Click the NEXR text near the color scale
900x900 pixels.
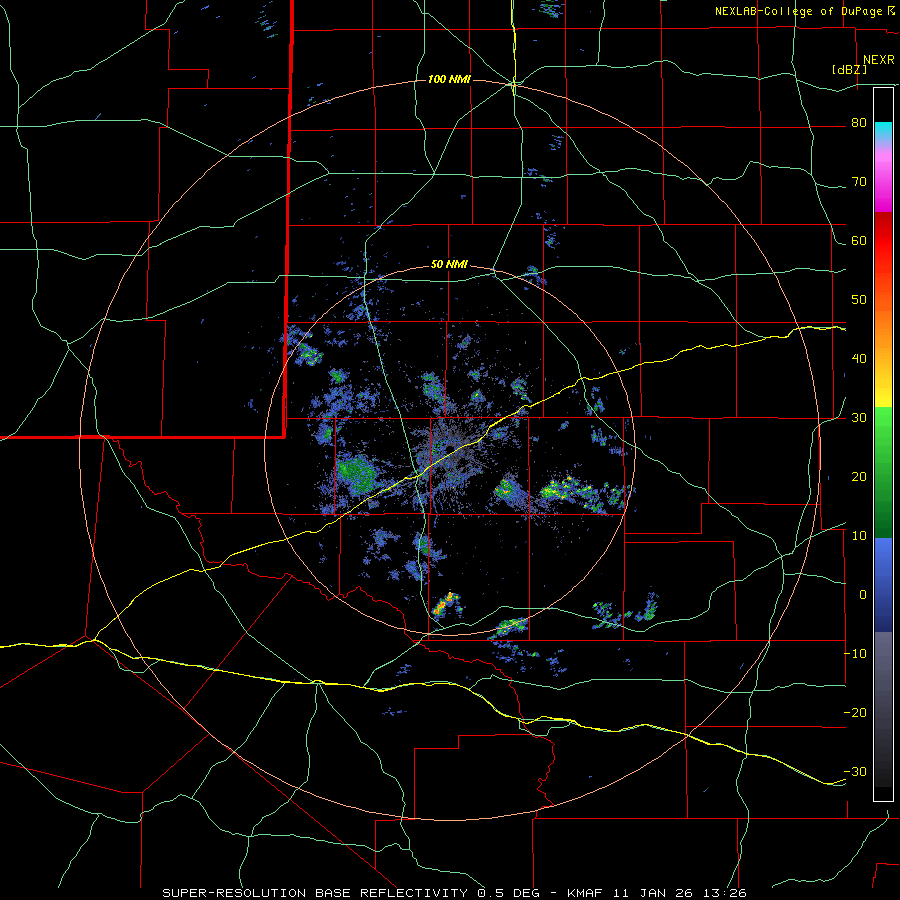(878, 60)
